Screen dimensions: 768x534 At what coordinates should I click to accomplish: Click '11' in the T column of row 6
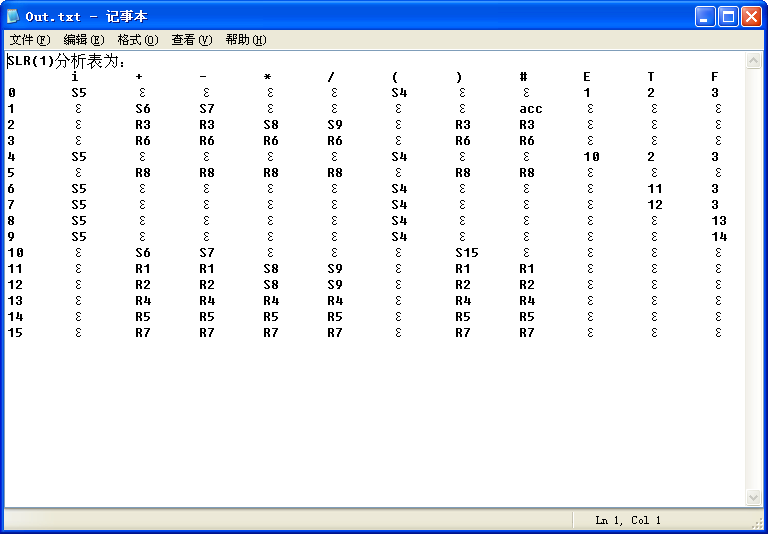point(655,189)
